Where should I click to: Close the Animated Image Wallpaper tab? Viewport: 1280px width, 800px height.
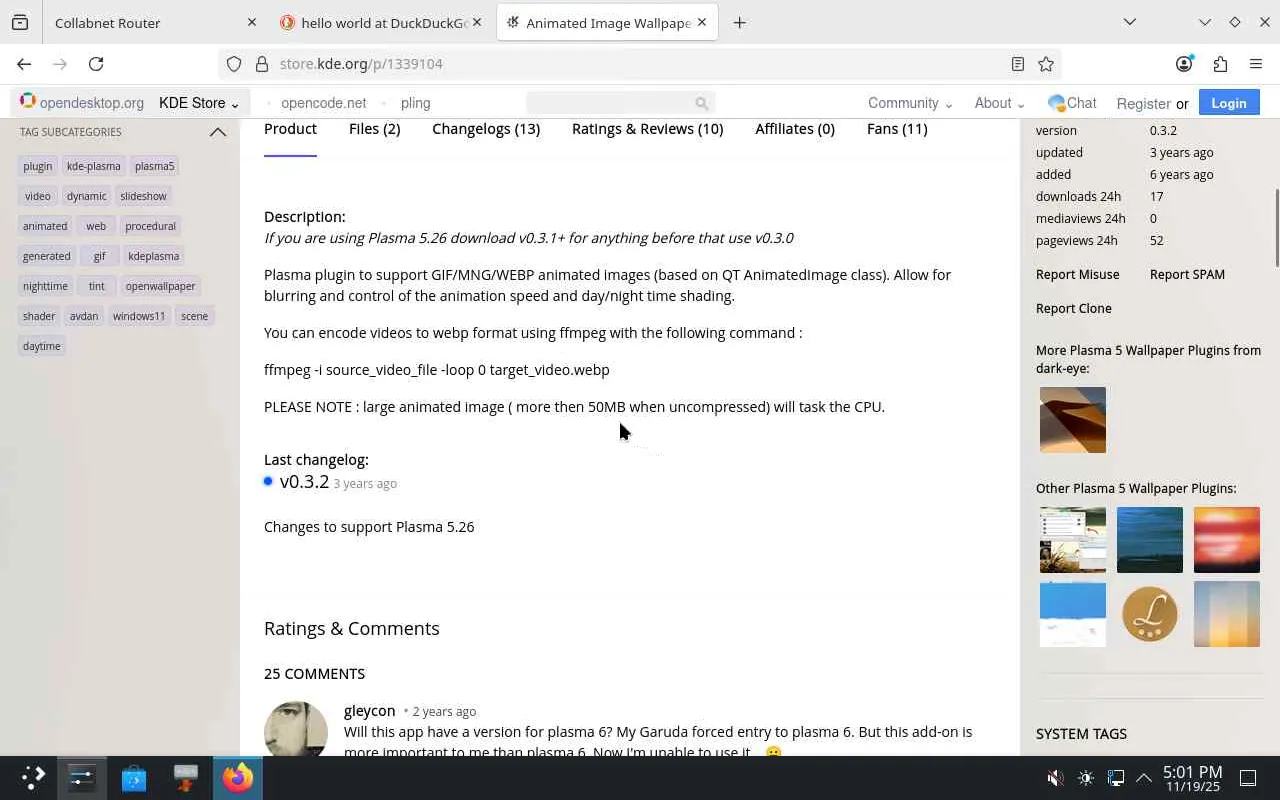pyautogui.click(x=702, y=22)
